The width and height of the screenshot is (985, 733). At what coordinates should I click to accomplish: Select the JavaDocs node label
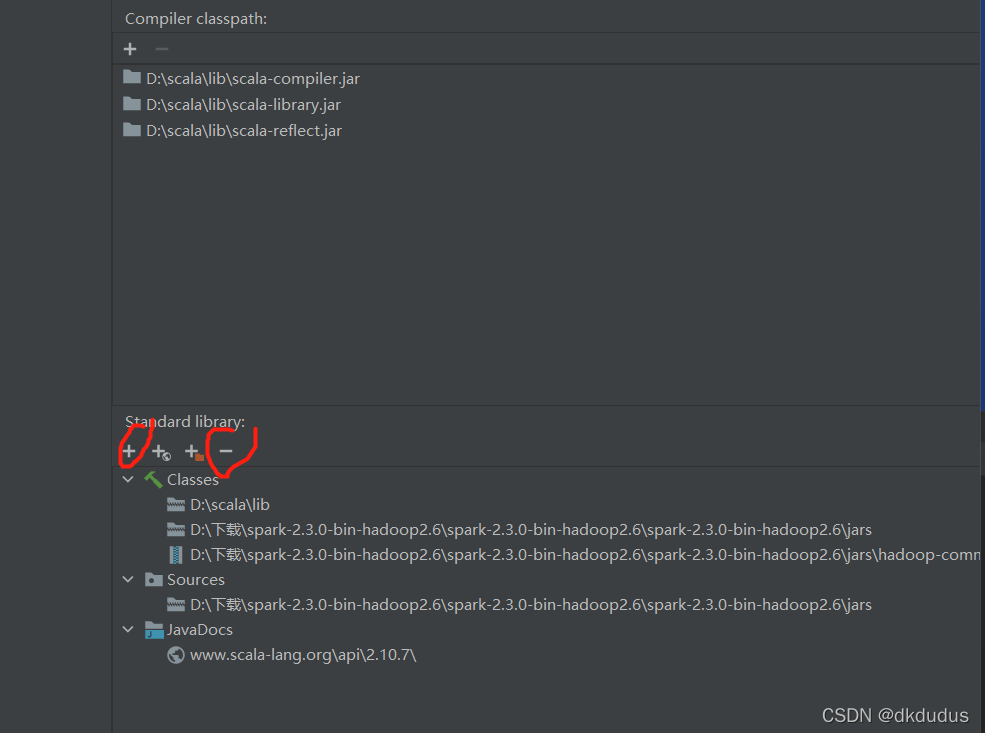pos(200,630)
